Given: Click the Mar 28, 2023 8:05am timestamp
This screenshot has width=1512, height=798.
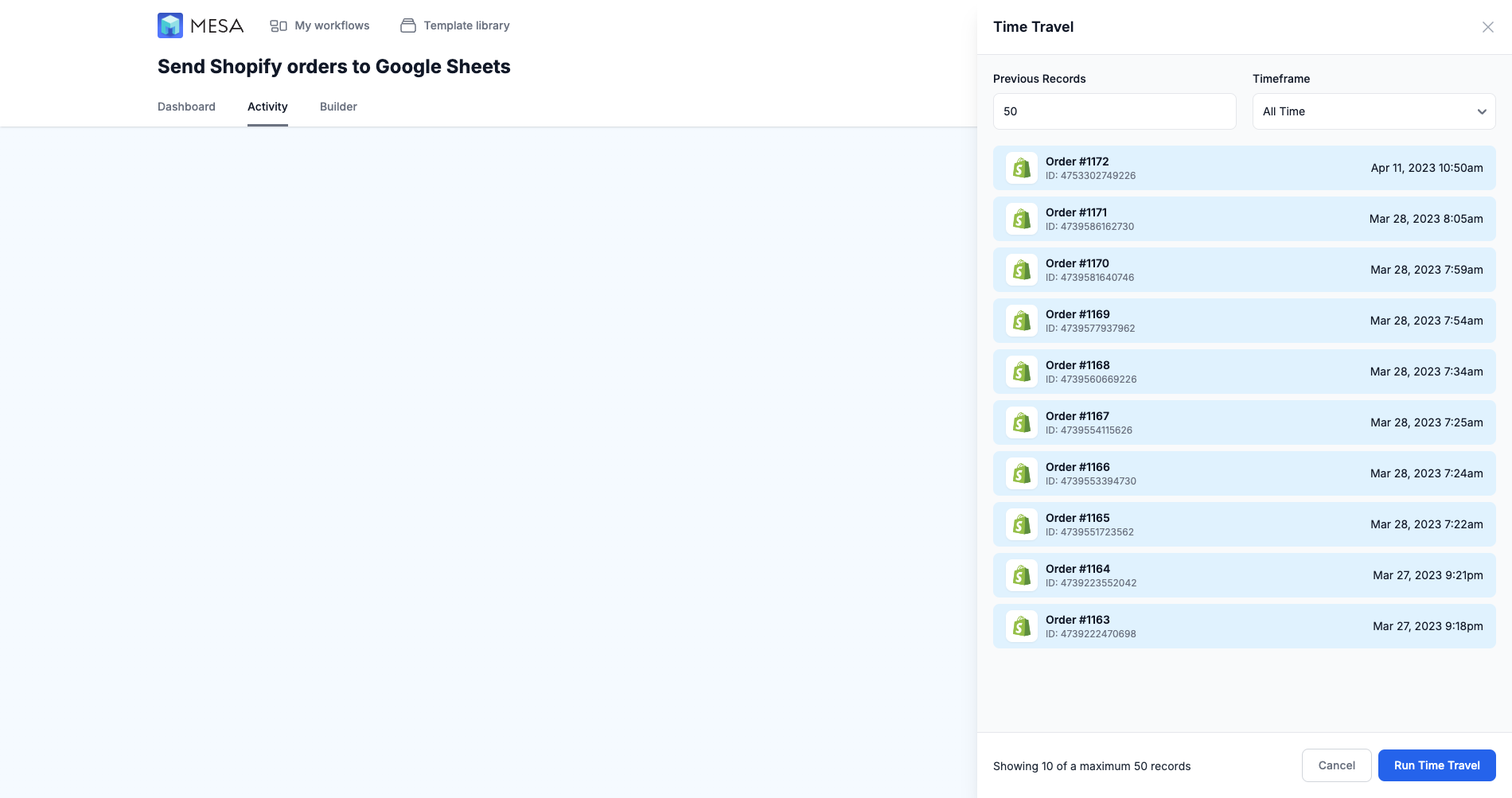Looking at the screenshot, I should click(x=1426, y=219).
